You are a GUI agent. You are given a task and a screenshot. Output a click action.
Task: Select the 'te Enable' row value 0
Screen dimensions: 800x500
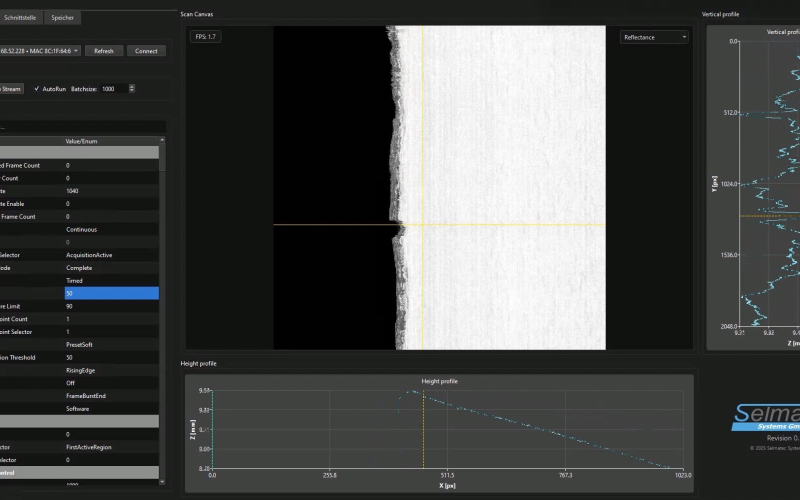tap(111, 204)
